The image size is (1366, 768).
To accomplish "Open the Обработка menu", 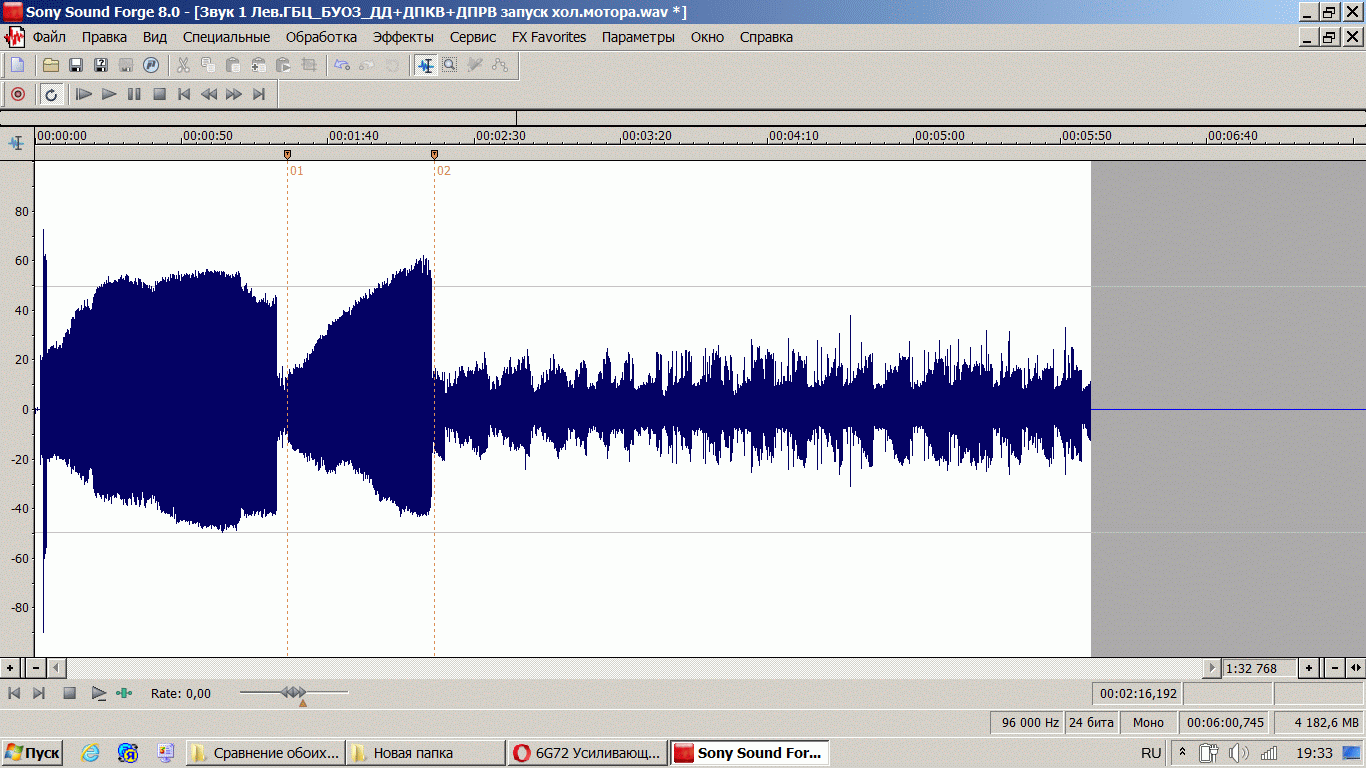I will coord(321,37).
